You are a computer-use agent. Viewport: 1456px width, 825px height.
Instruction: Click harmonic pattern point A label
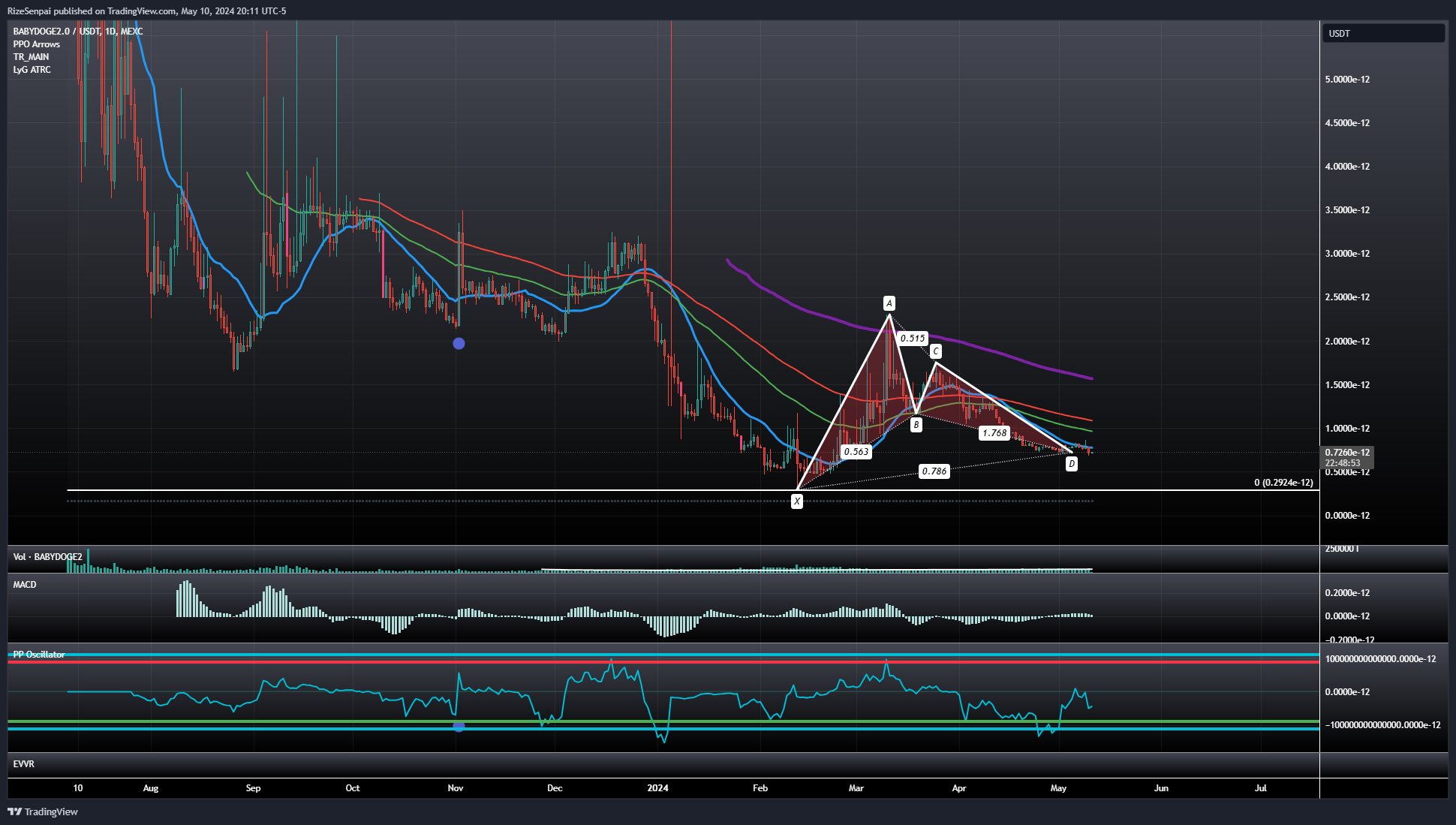click(889, 303)
